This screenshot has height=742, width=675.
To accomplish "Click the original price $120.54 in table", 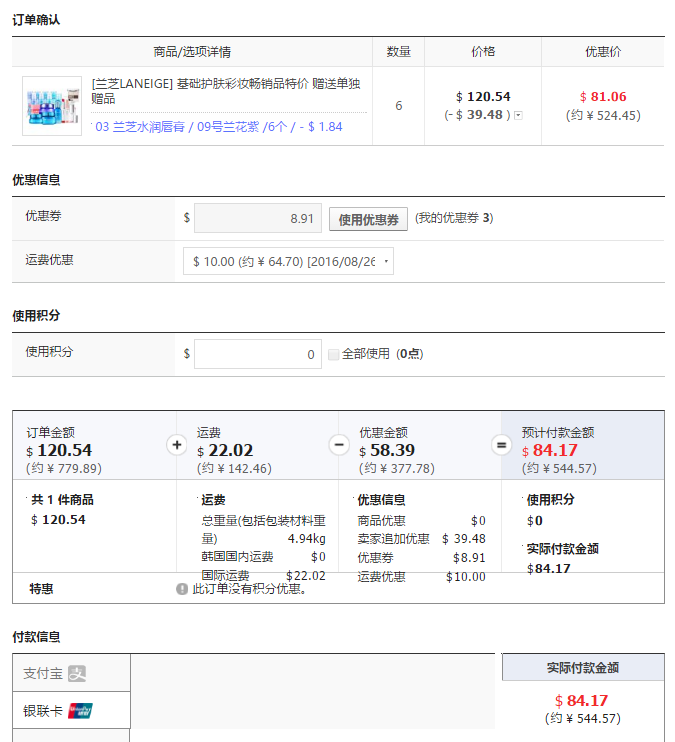I will (x=483, y=97).
